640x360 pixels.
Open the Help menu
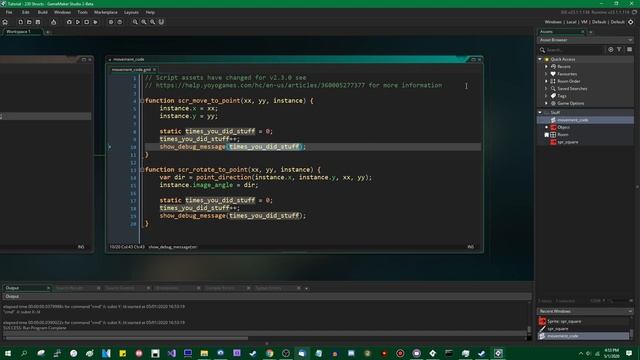tap(150, 12)
